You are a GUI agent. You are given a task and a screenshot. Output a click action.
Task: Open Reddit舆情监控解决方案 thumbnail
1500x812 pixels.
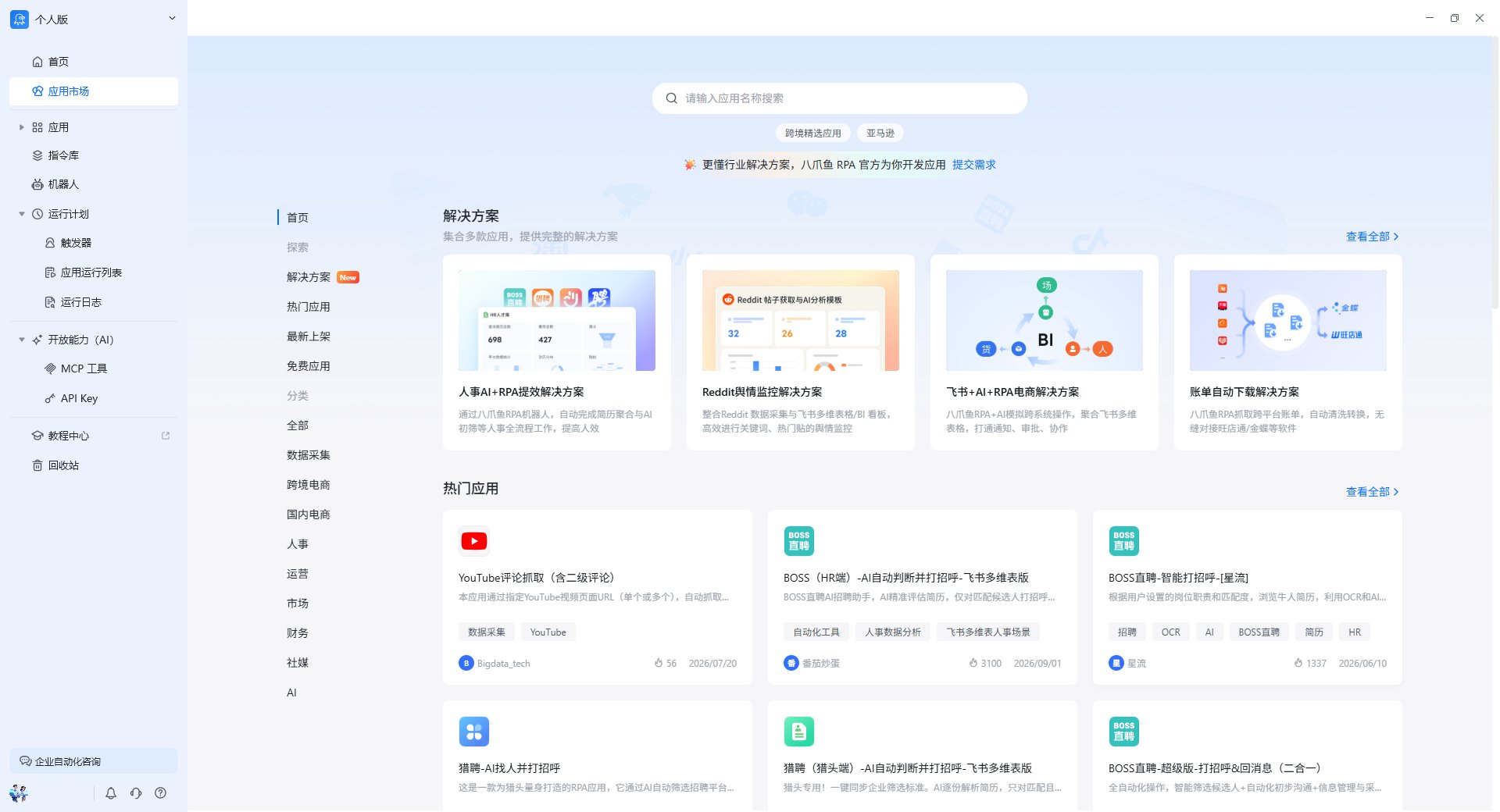(801, 320)
